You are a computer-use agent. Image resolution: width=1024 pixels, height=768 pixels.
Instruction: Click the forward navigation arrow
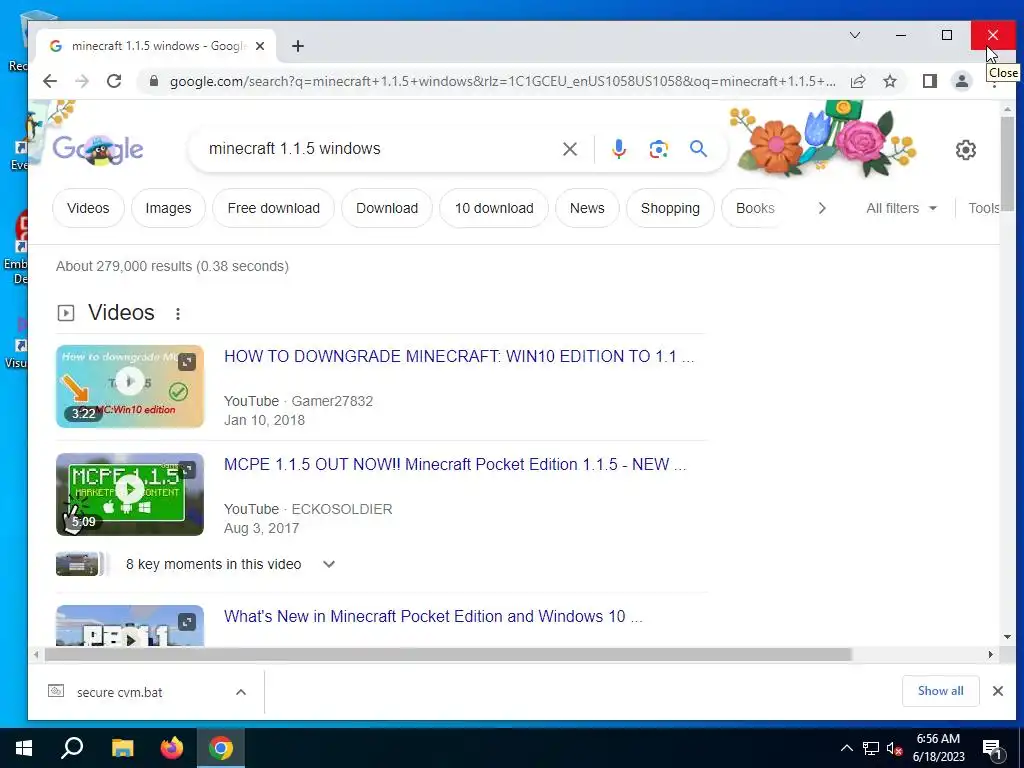[82, 81]
